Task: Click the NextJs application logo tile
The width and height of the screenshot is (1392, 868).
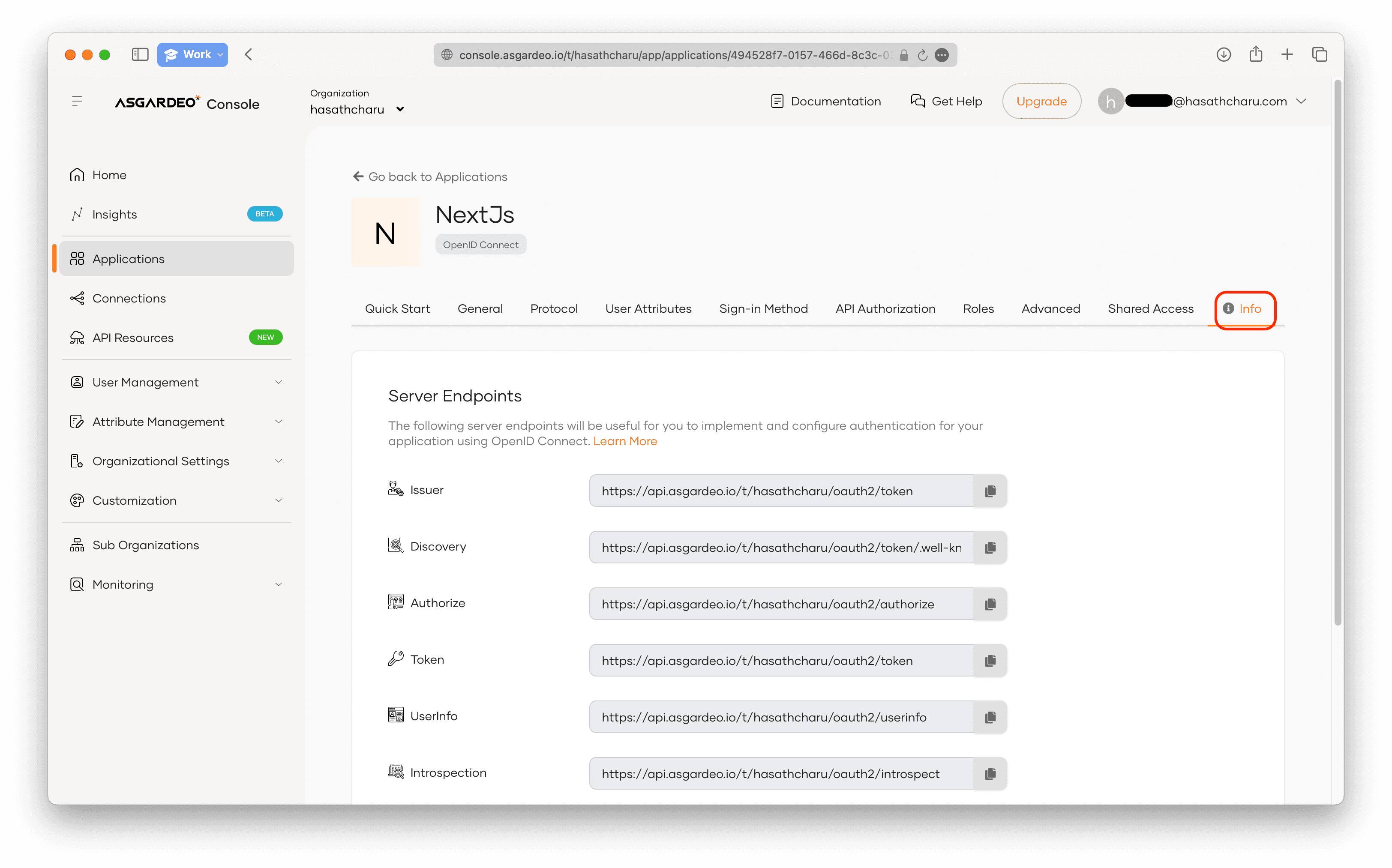Action: (385, 233)
